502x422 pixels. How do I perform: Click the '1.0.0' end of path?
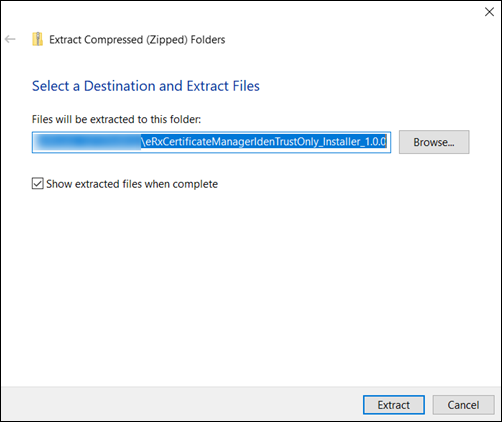(375, 142)
